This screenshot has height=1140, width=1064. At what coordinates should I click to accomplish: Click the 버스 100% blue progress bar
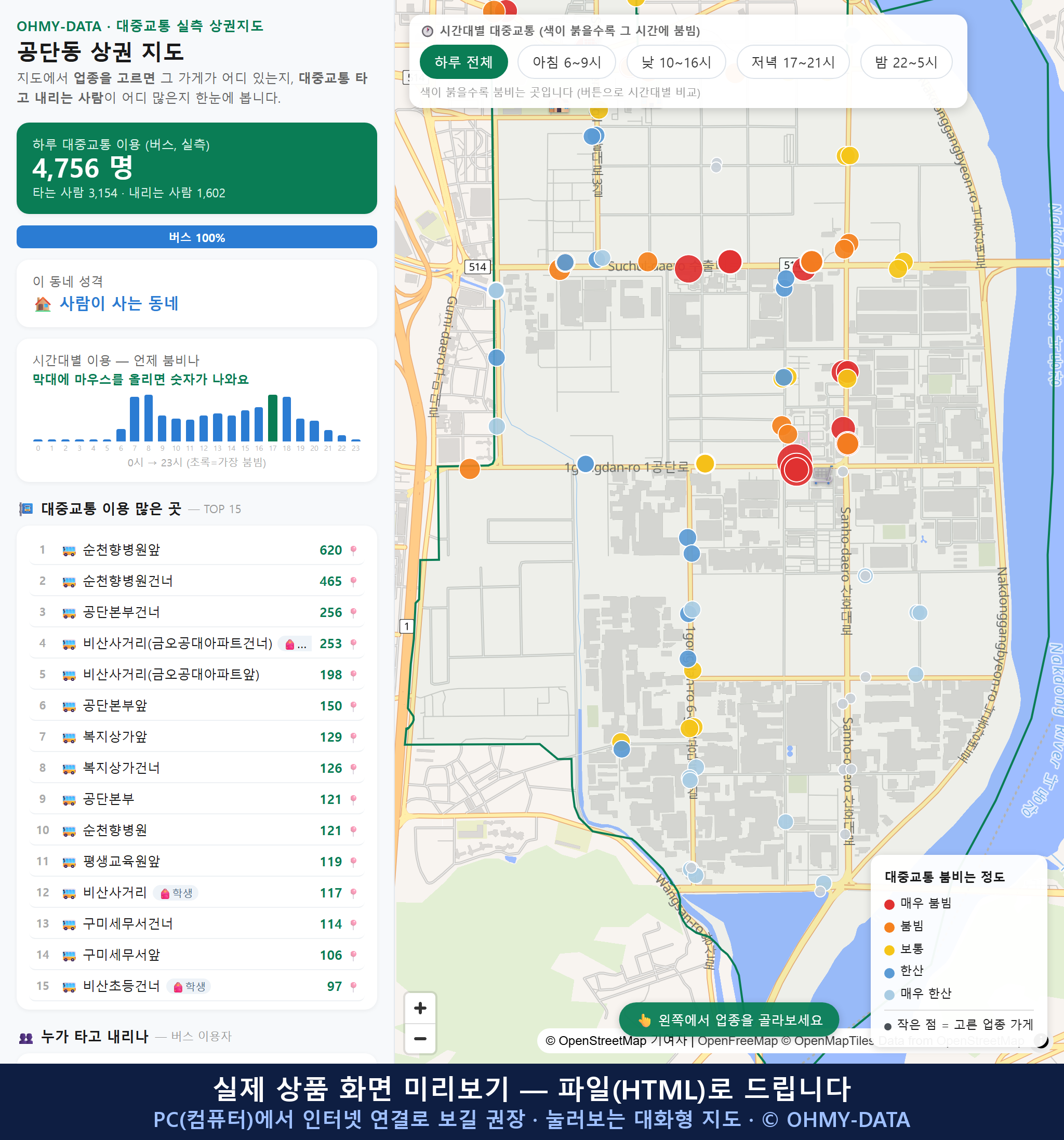197,237
